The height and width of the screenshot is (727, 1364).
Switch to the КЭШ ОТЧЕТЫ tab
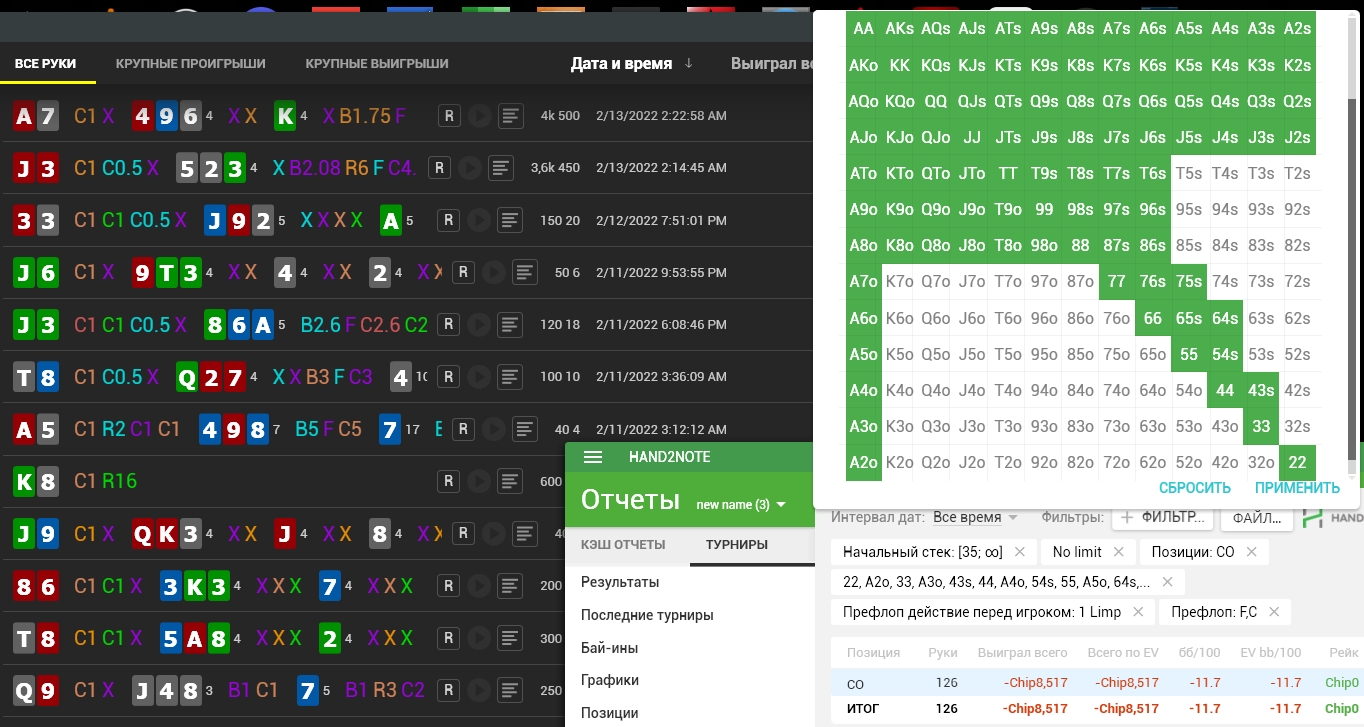623,544
